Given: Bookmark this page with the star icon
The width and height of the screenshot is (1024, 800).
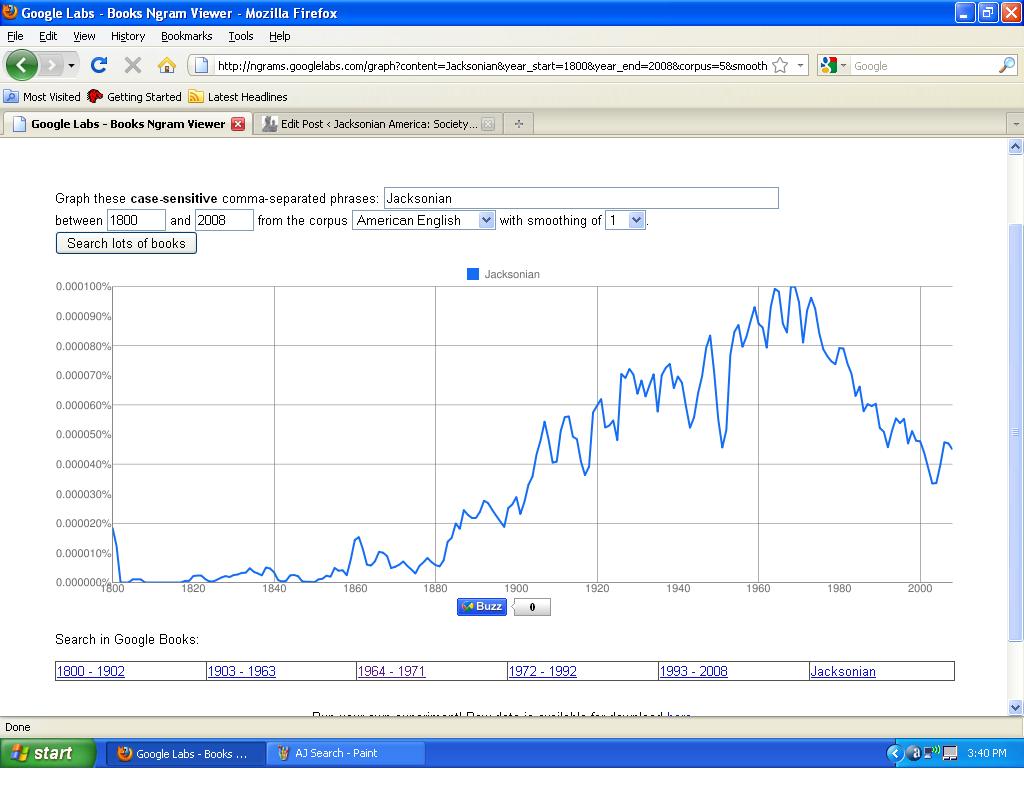Looking at the screenshot, I should 780,66.
